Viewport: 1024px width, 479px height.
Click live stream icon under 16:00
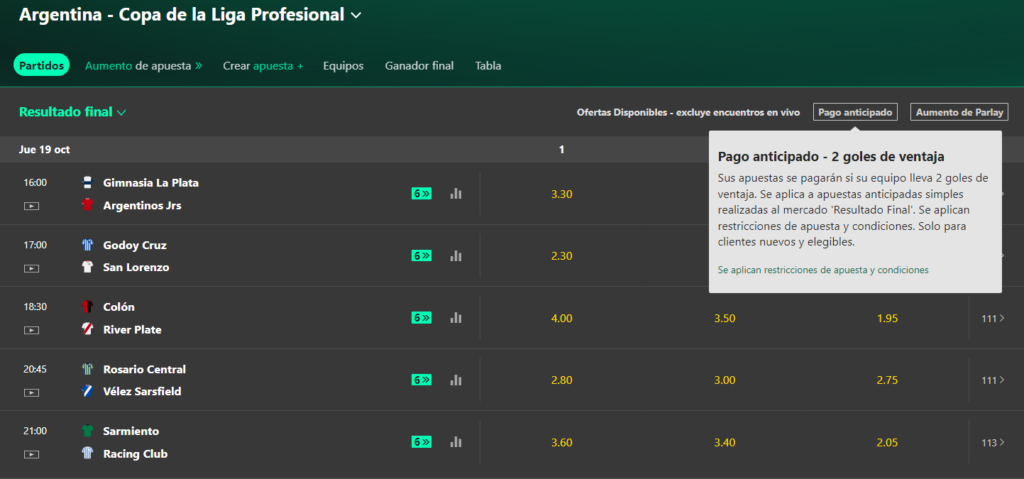click(31, 206)
